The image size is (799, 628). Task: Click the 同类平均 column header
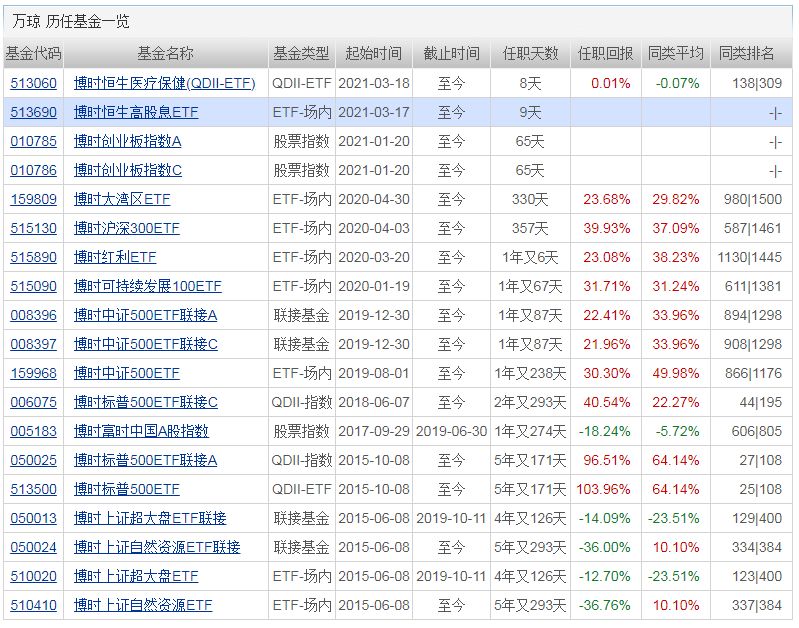click(676, 54)
